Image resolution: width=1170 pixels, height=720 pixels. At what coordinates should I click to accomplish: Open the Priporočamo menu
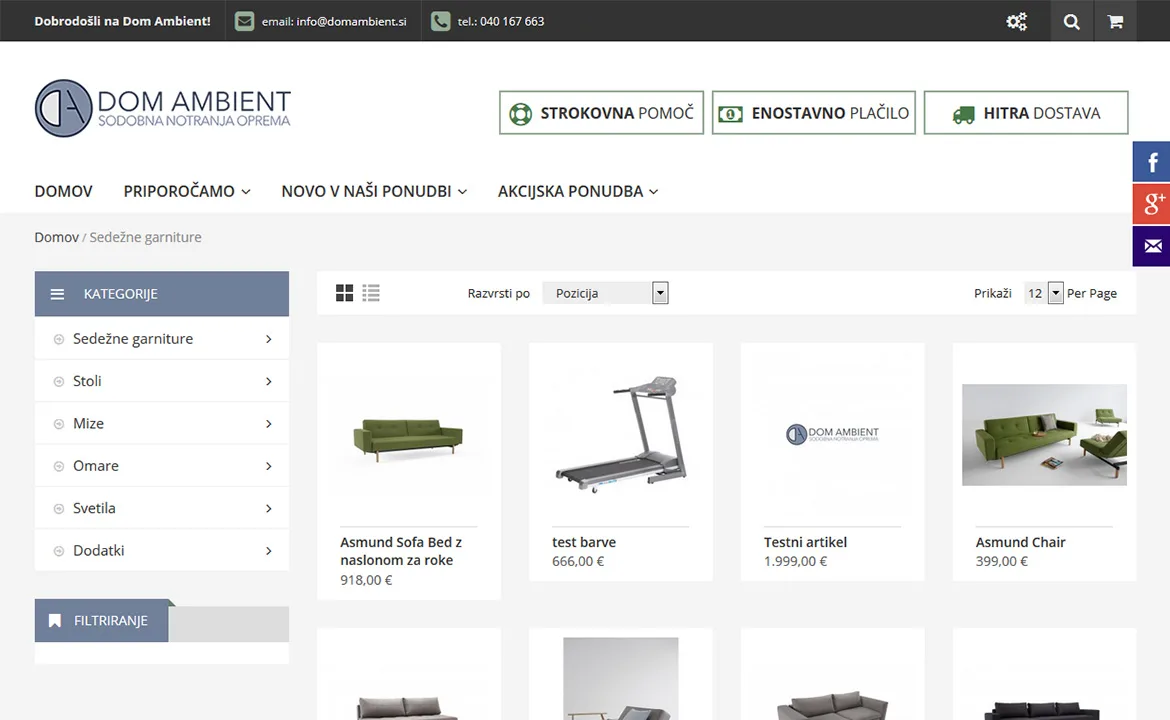click(x=187, y=192)
